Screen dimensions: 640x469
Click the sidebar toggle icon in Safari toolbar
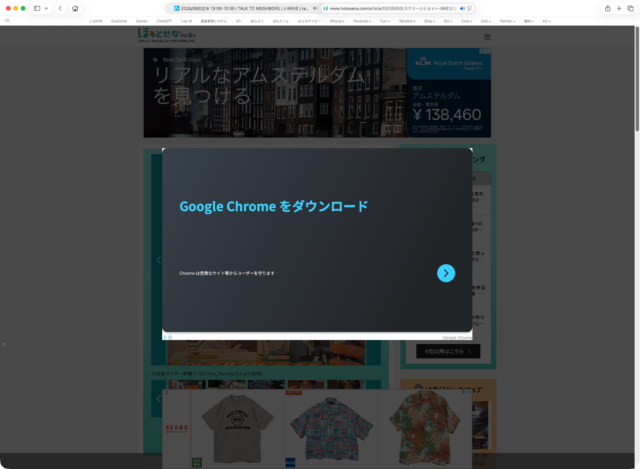(37, 8)
